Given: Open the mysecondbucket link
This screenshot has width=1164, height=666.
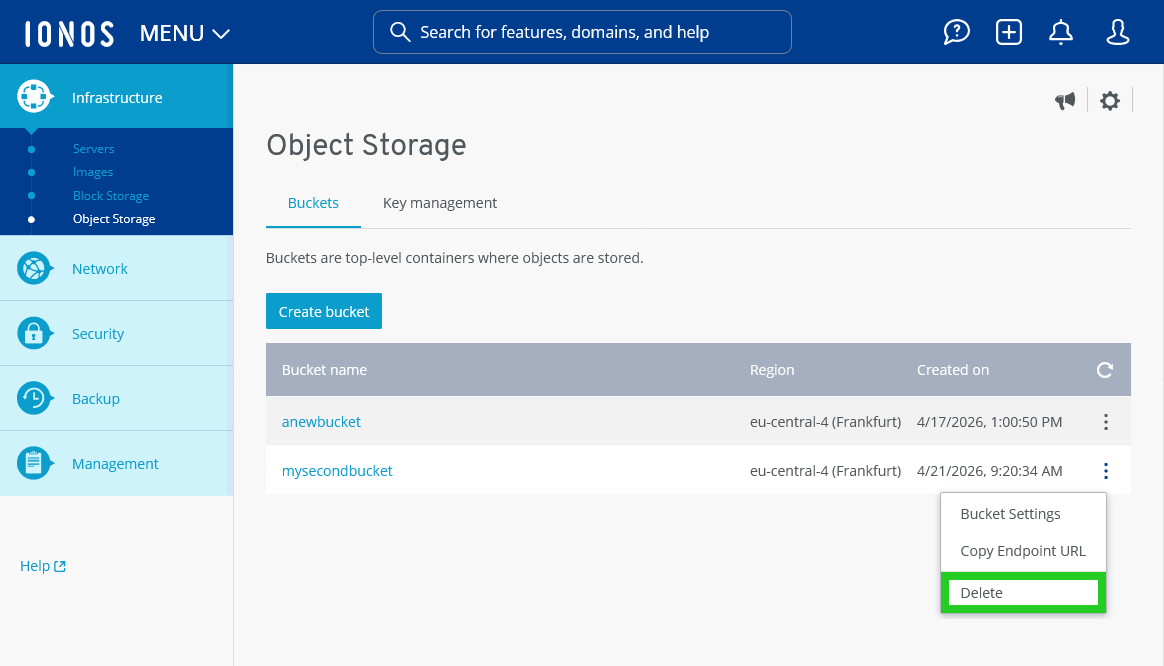Looking at the screenshot, I should pos(337,470).
